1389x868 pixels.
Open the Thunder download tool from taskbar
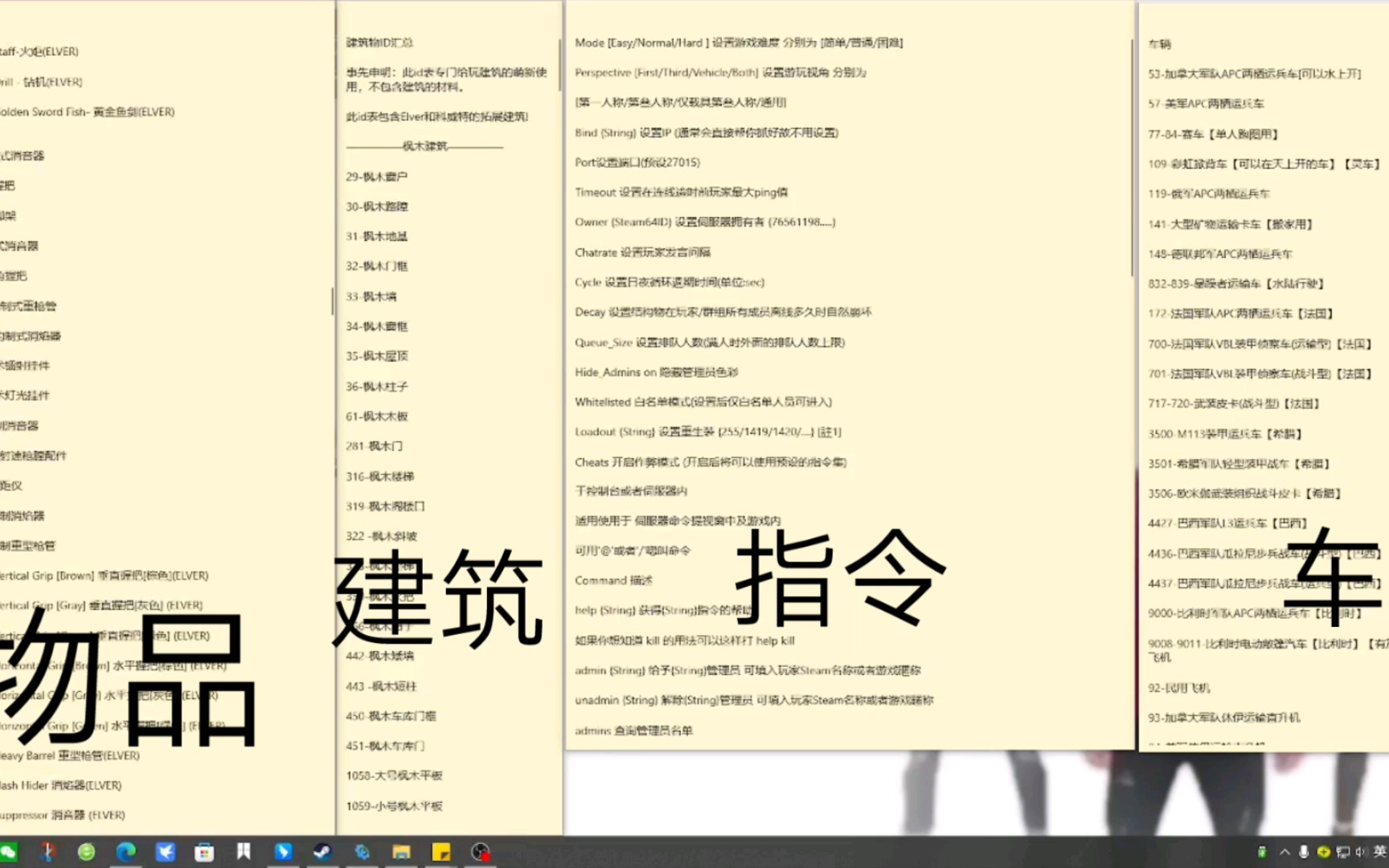point(166,852)
